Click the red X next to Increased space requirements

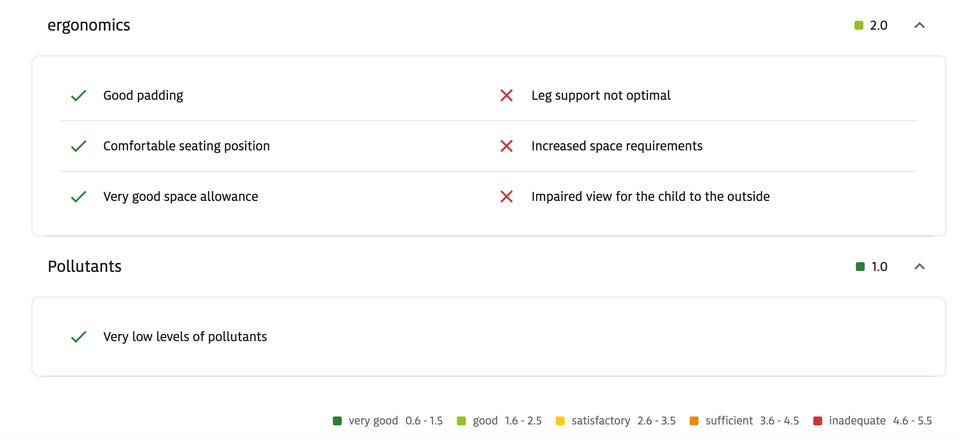point(506,146)
